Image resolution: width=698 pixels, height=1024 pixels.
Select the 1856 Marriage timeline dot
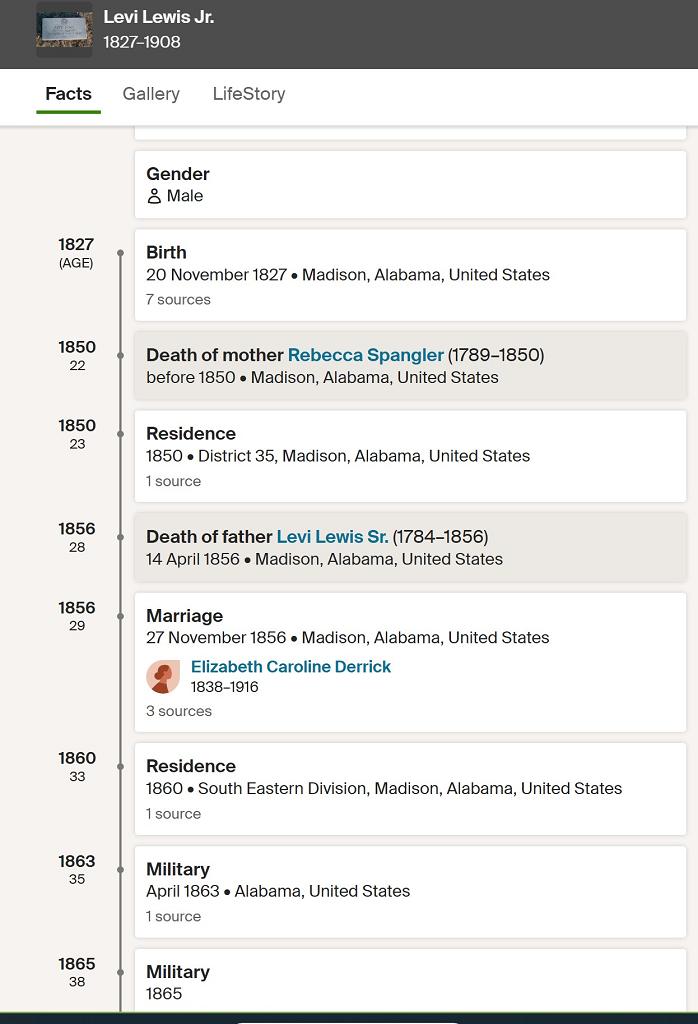coord(121,616)
